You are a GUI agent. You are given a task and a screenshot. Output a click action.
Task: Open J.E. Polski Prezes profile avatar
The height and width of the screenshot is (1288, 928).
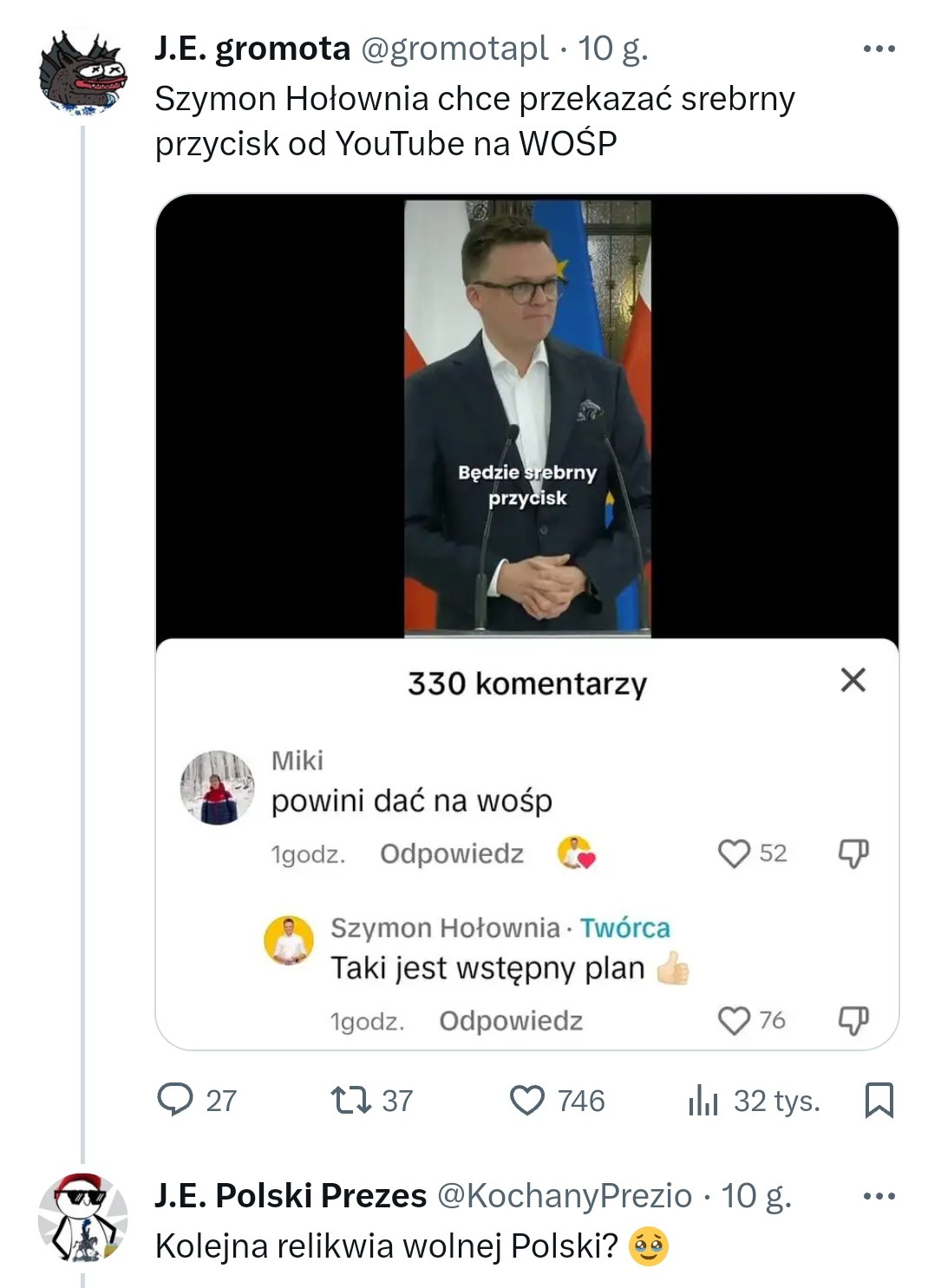(x=83, y=1218)
